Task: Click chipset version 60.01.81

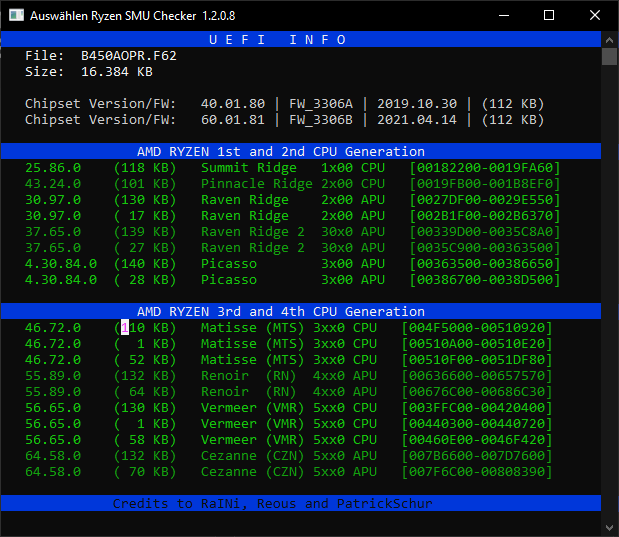Action: pos(233,120)
